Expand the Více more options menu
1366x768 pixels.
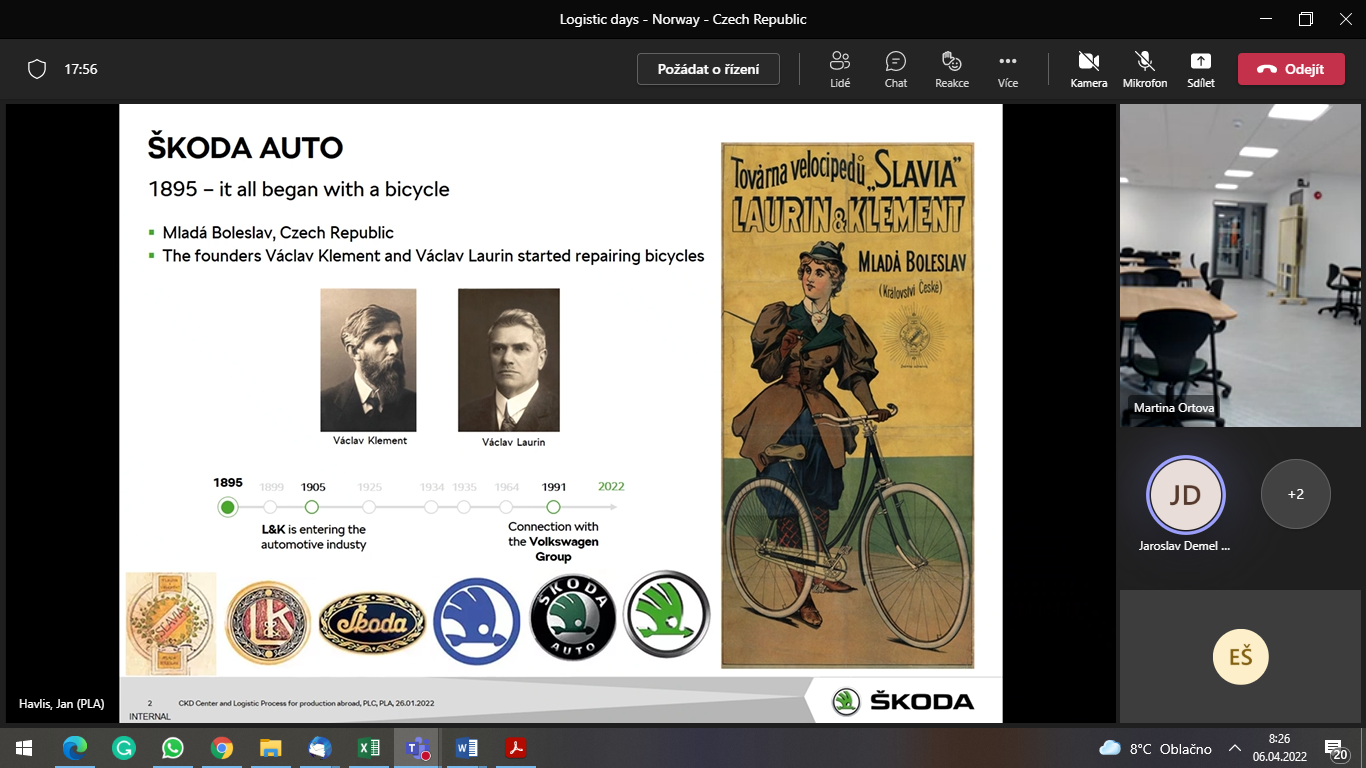[x=1007, y=69]
